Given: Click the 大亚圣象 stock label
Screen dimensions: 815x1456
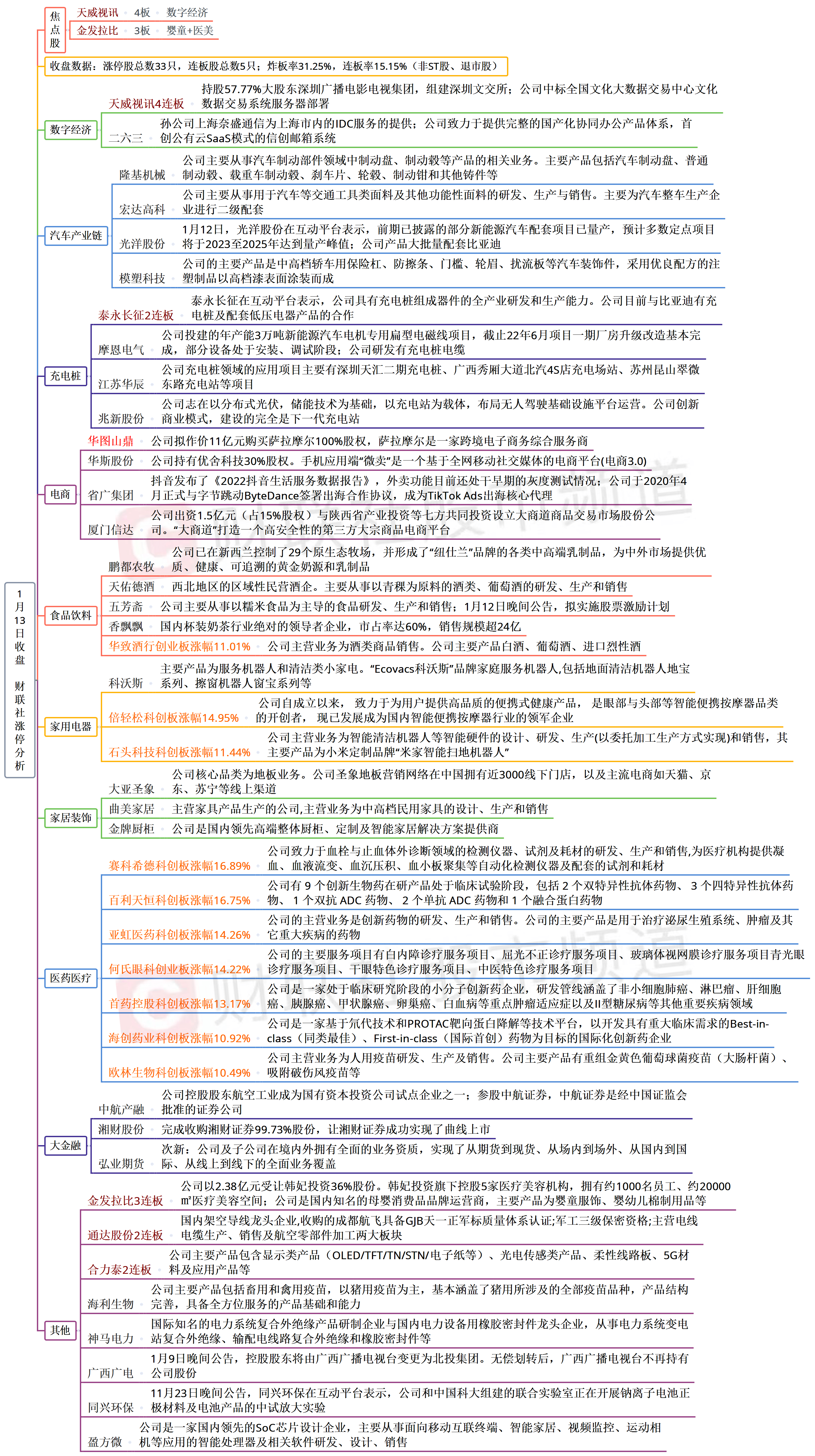Looking at the screenshot, I should pos(132,789).
